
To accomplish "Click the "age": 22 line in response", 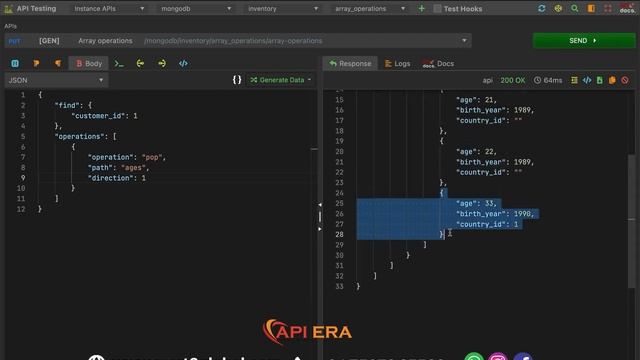I will (x=476, y=152).
